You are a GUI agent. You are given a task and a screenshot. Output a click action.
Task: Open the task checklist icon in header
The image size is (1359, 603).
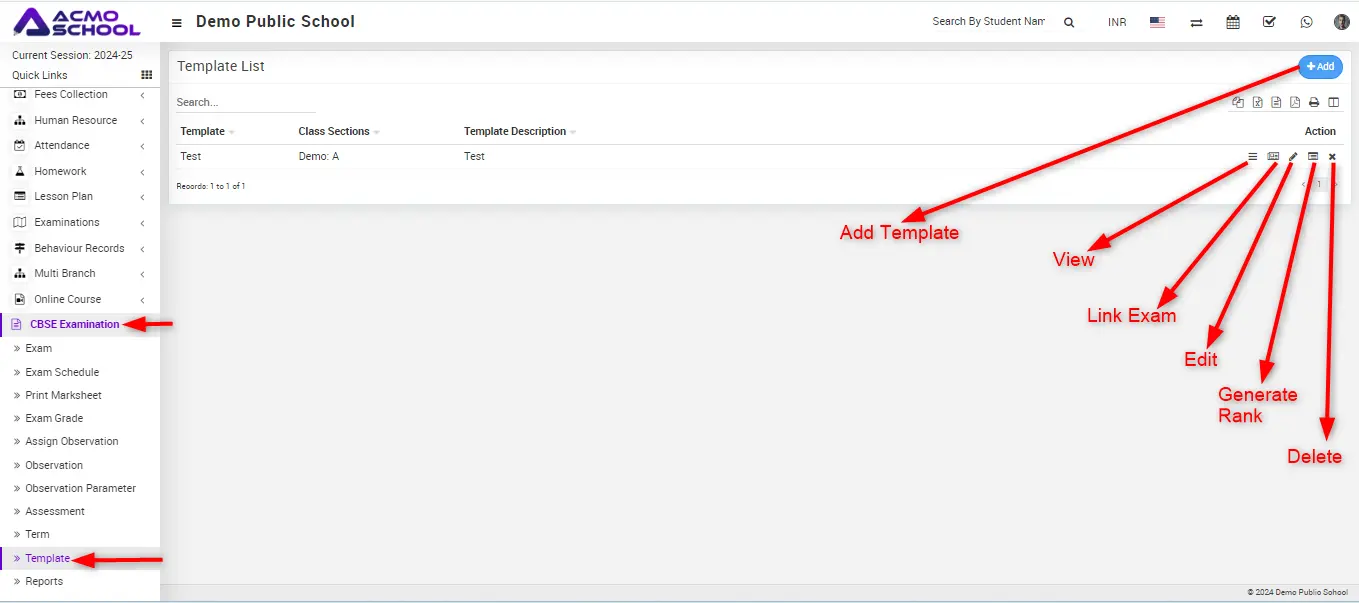(x=1269, y=22)
